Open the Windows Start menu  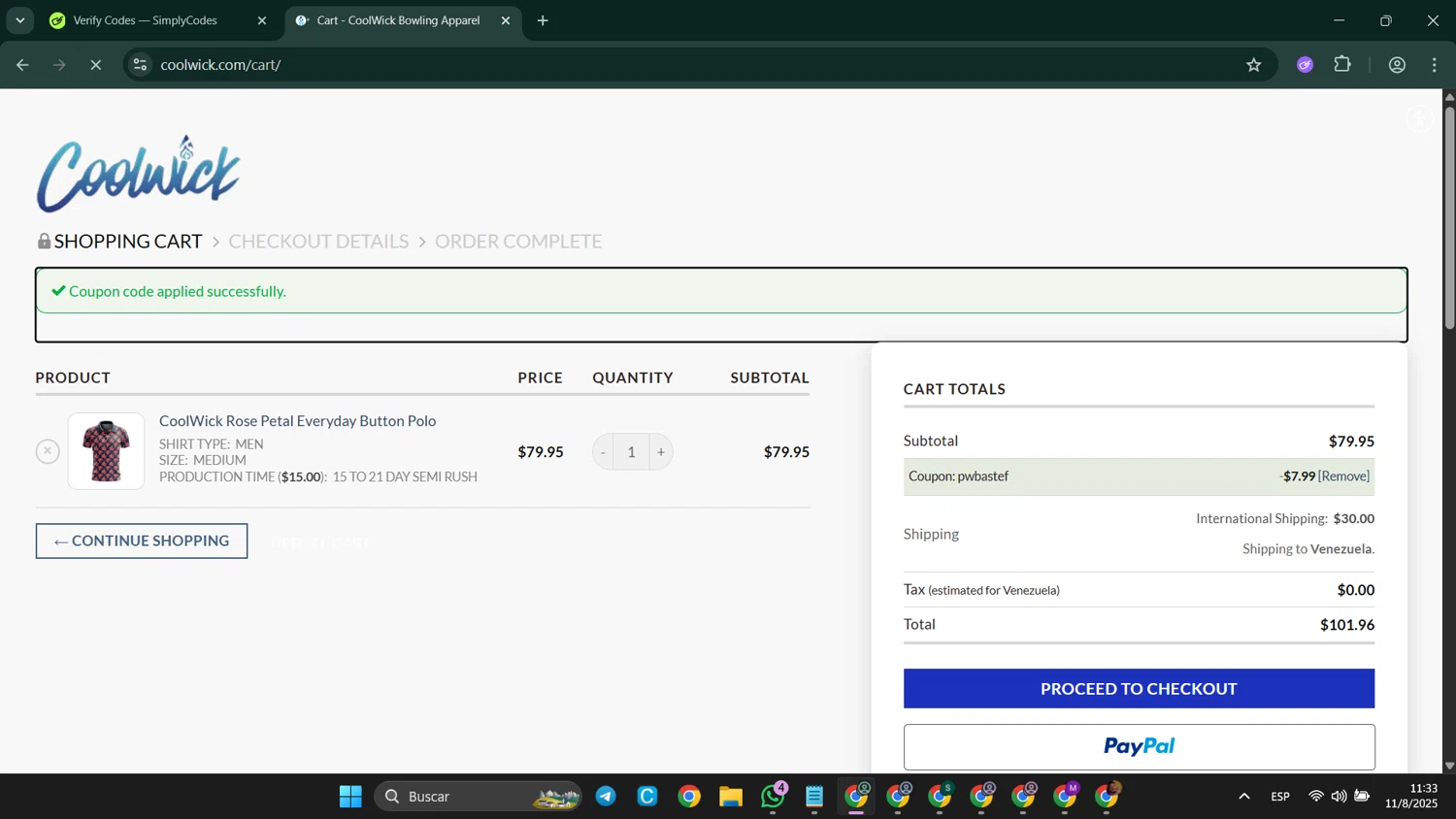tap(350, 797)
